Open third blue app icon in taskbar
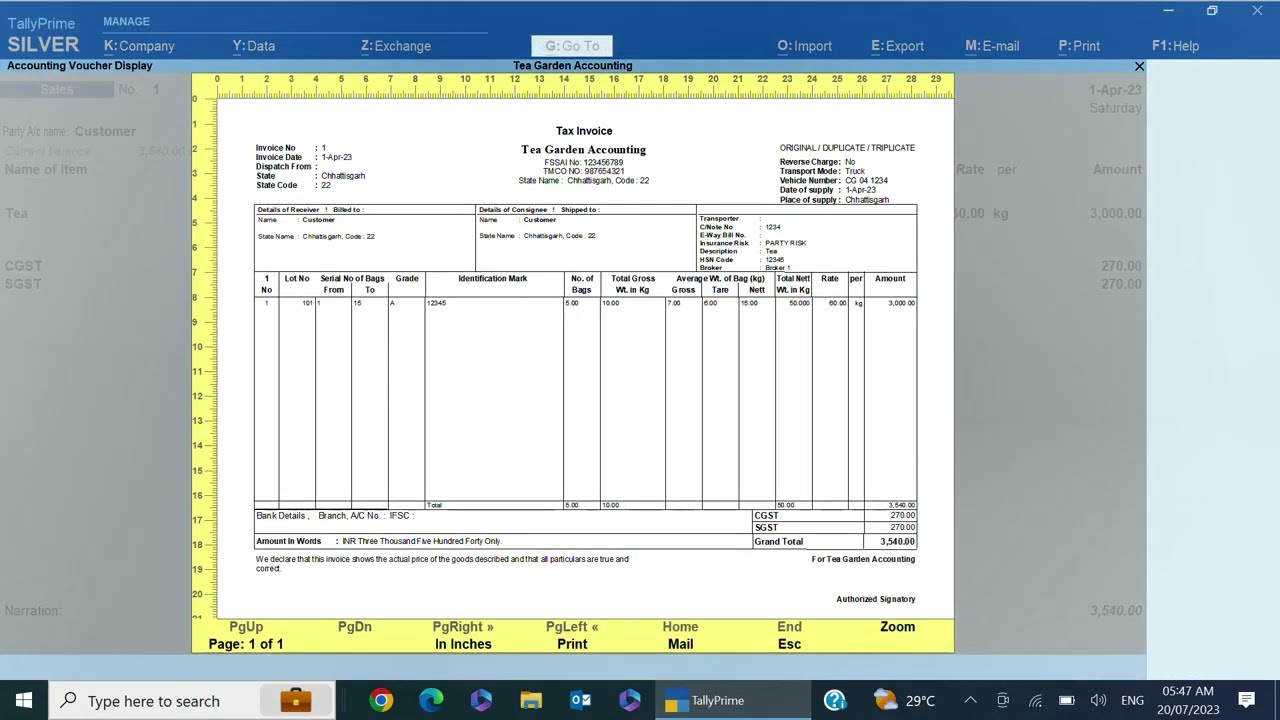This screenshot has height=720, width=1280. click(481, 701)
